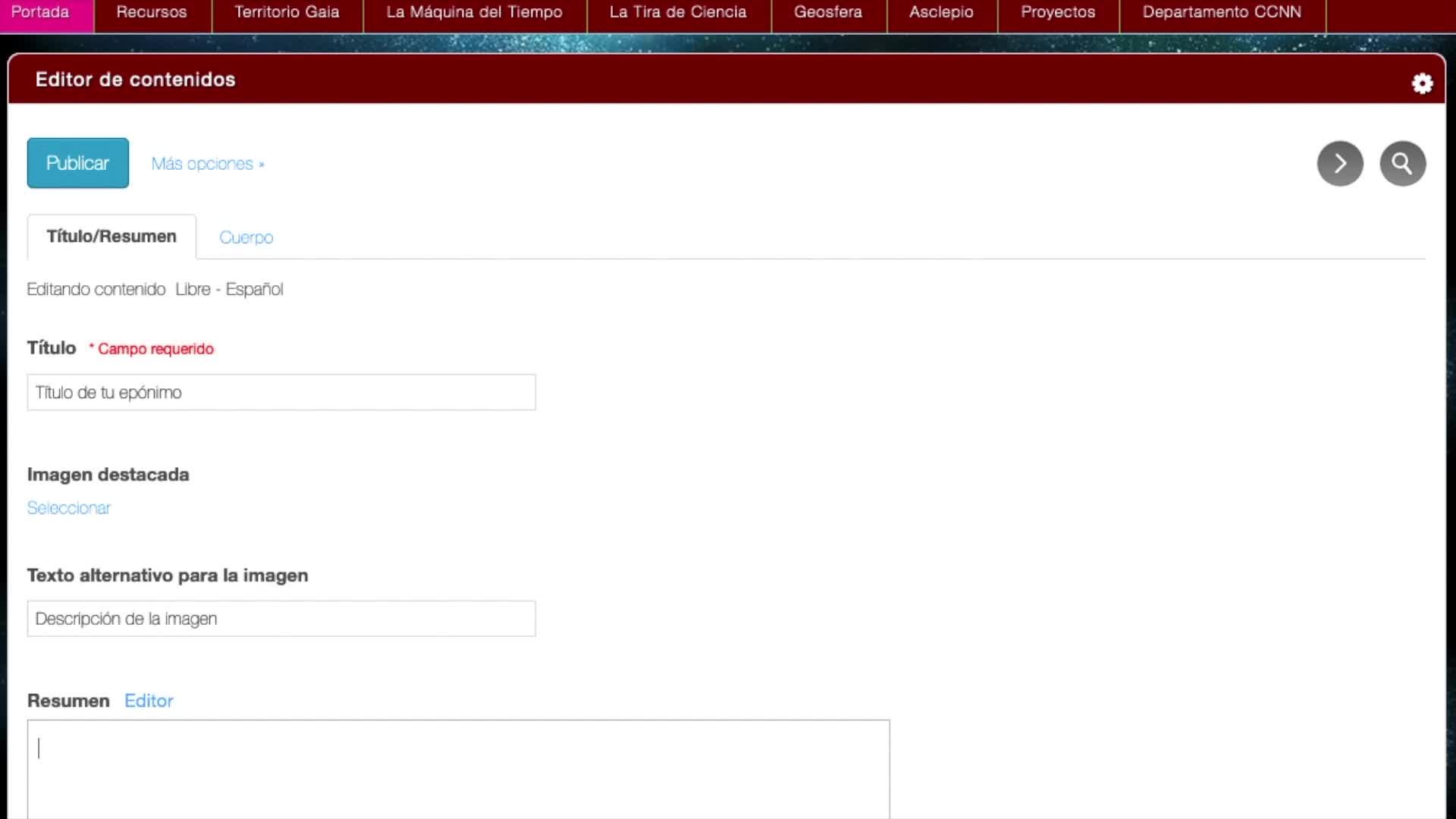Click the Título input field
This screenshot has width=1456, height=819.
pyautogui.click(x=281, y=392)
